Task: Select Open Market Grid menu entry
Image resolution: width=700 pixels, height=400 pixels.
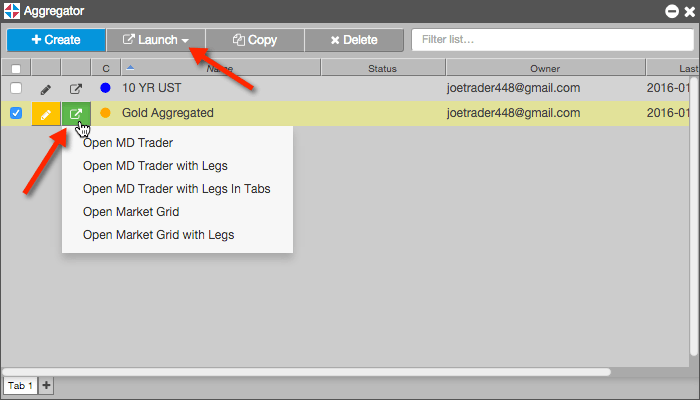Action: (131, 212)
